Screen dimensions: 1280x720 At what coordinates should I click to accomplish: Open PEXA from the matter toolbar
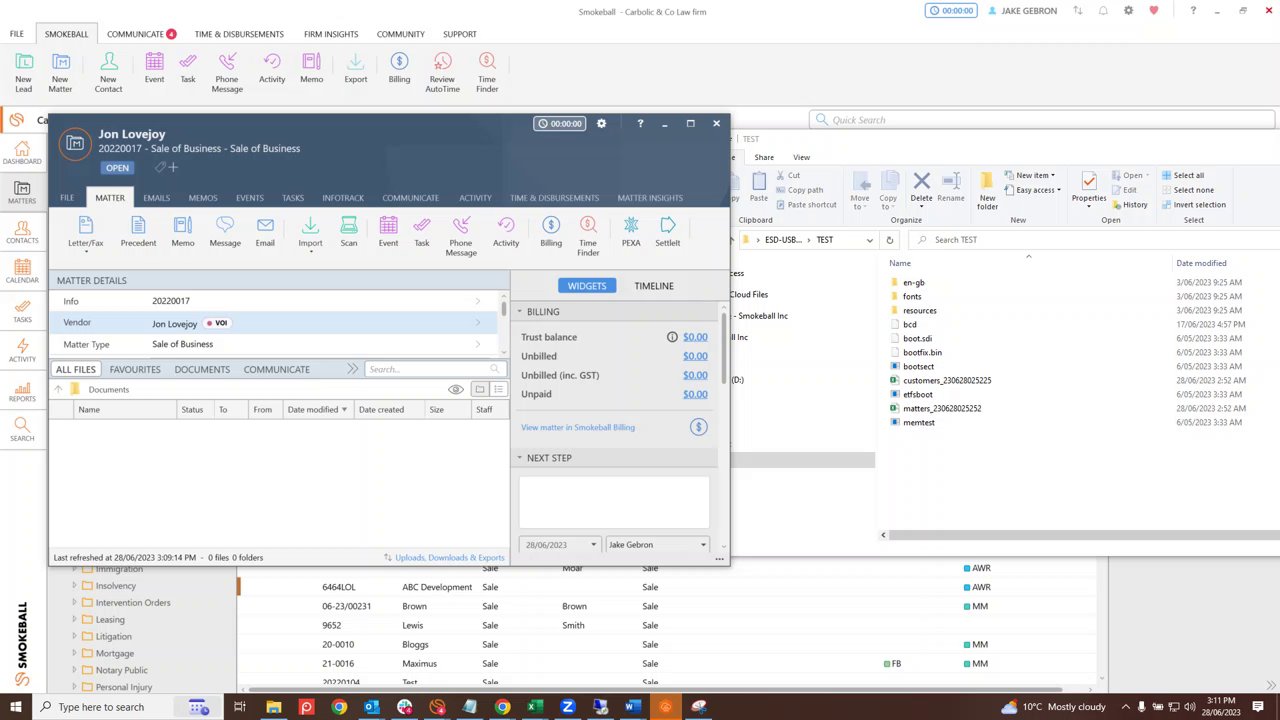pos(631,231)
